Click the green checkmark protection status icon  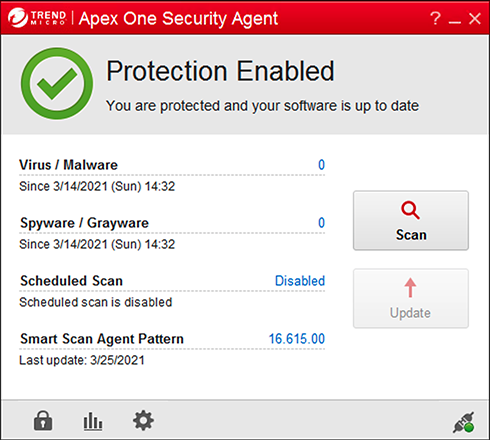coord(57,84)
